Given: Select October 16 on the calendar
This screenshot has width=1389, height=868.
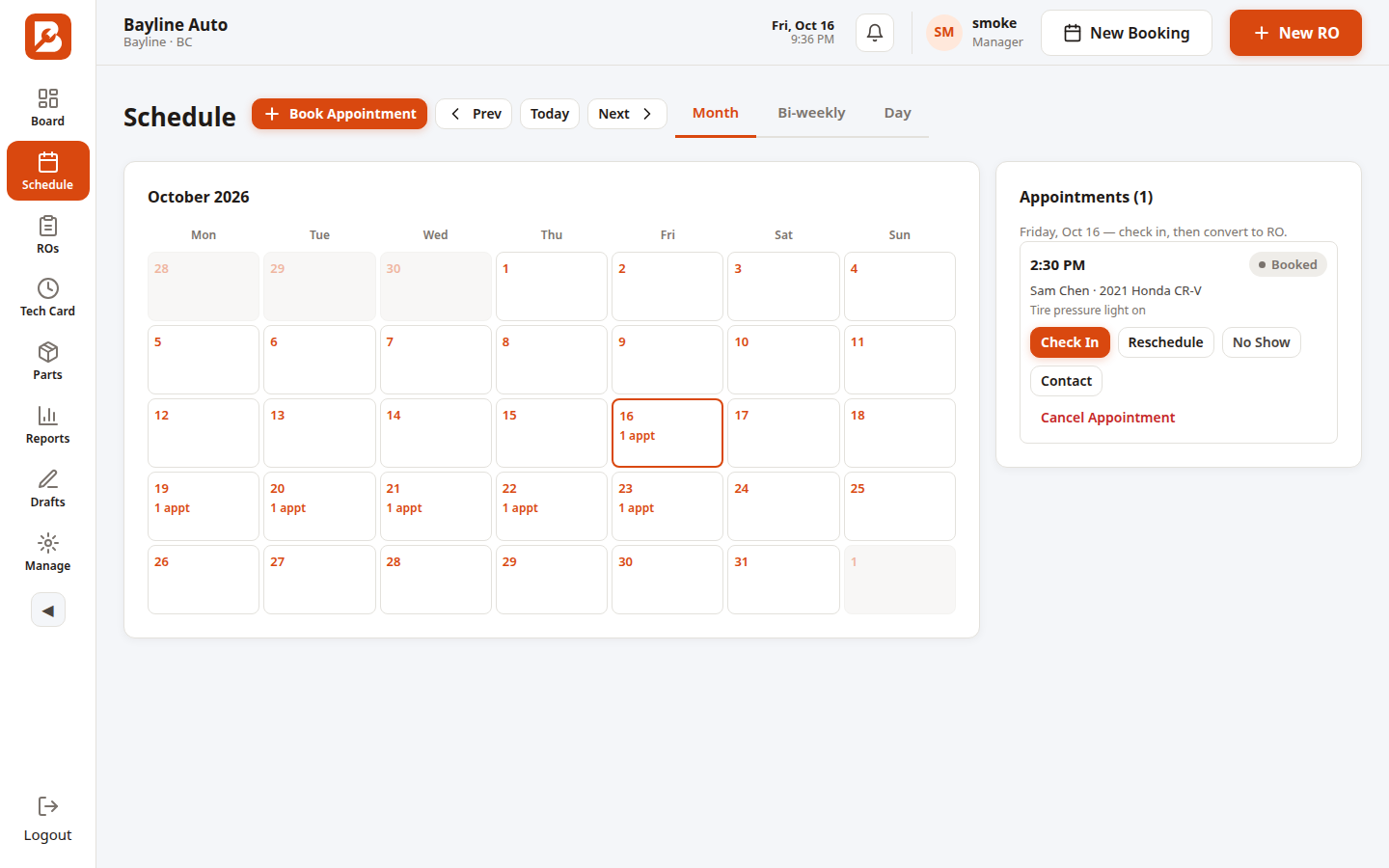Looking at the screenshot, I should 667,433.
